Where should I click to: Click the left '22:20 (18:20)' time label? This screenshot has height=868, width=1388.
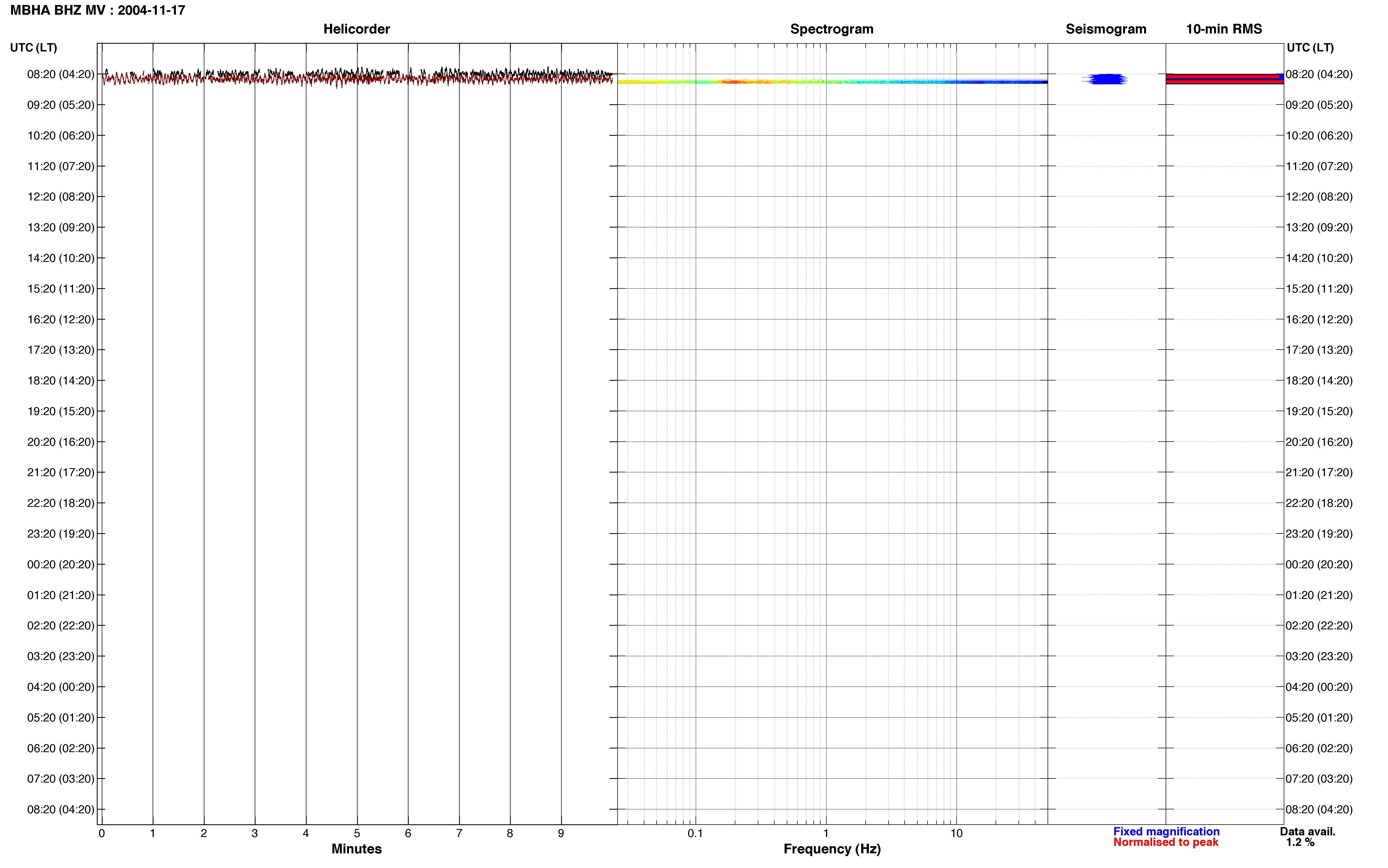tap(61, 503)
